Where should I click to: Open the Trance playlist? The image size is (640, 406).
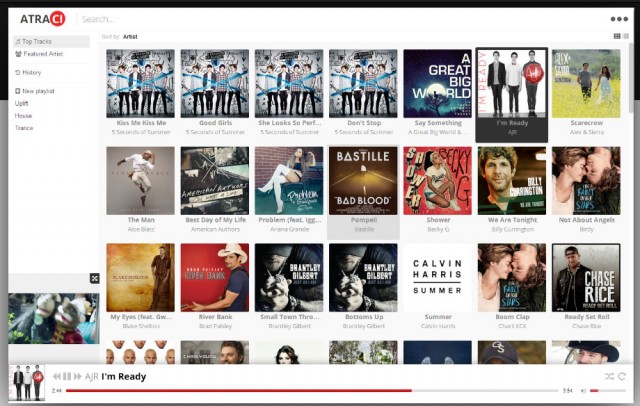(24, 128)
